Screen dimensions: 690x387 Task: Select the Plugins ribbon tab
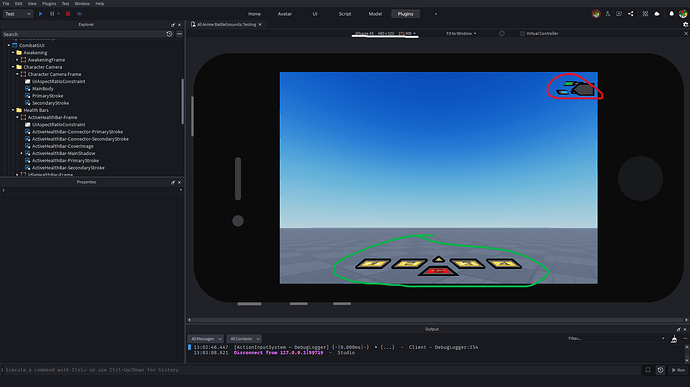tap(405, 14)
